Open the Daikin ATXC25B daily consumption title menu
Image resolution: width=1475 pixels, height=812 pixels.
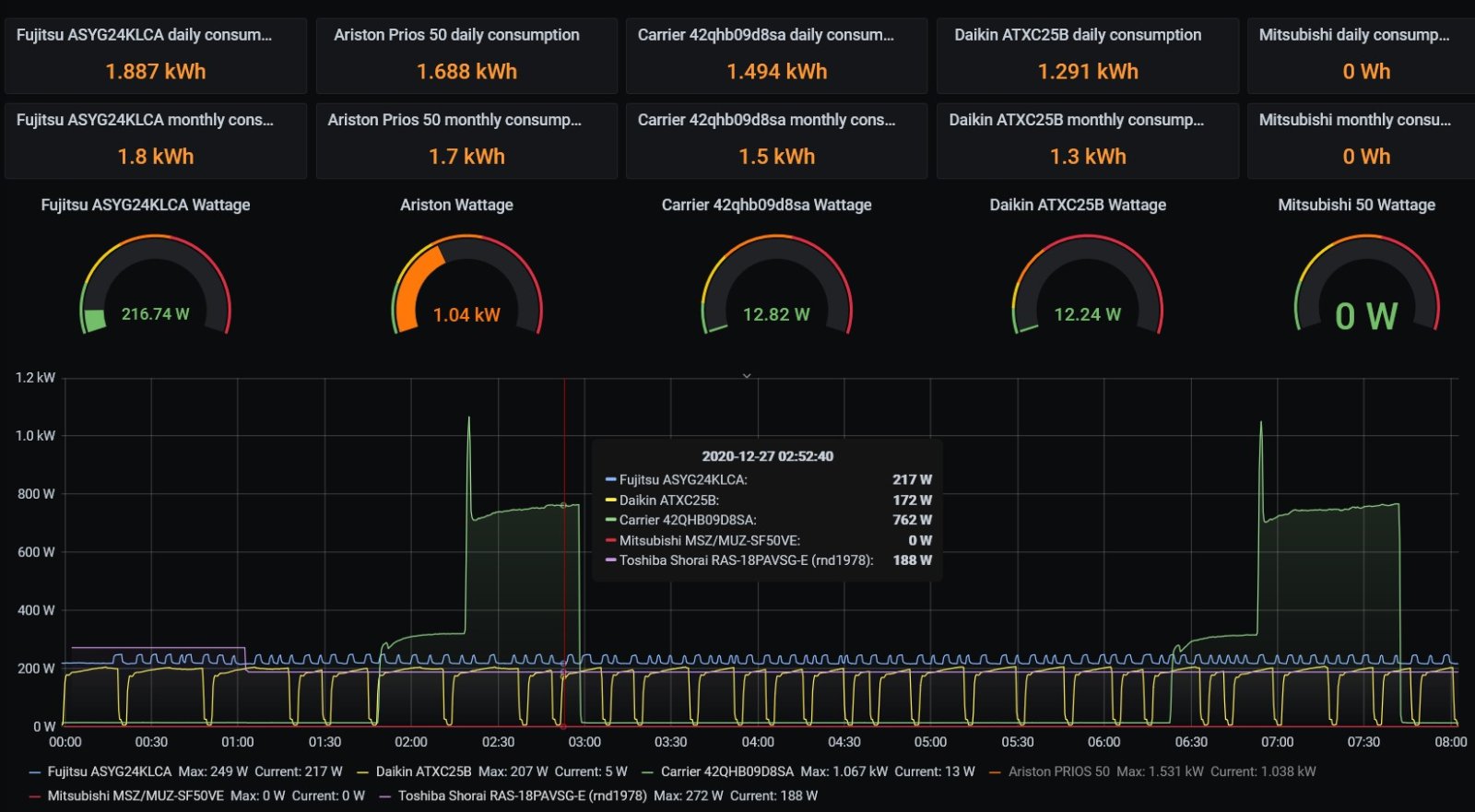[1078, 35]
